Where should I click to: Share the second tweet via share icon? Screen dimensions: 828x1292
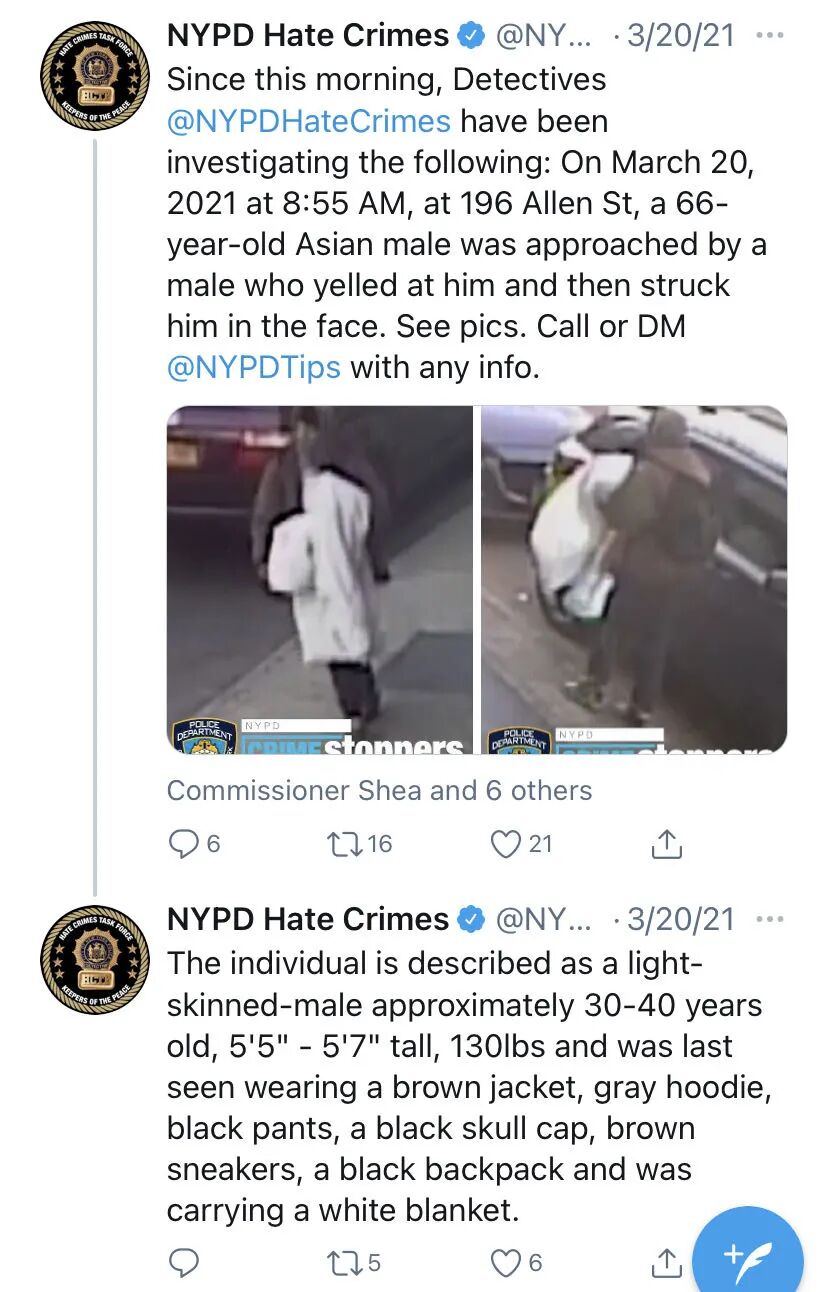pyautogui.click(x=667, y=1263)
